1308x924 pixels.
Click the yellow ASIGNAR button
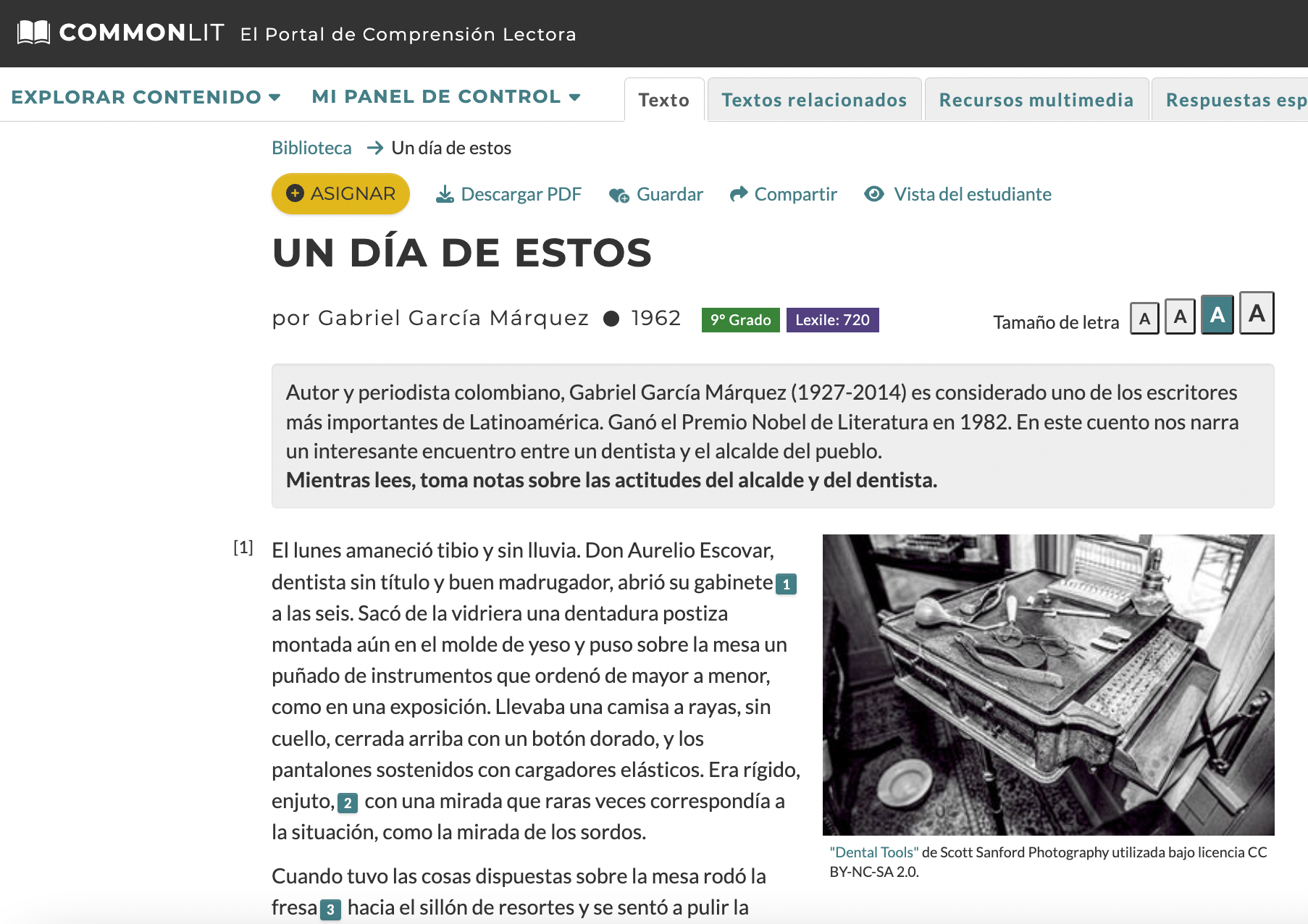(340, 193)
